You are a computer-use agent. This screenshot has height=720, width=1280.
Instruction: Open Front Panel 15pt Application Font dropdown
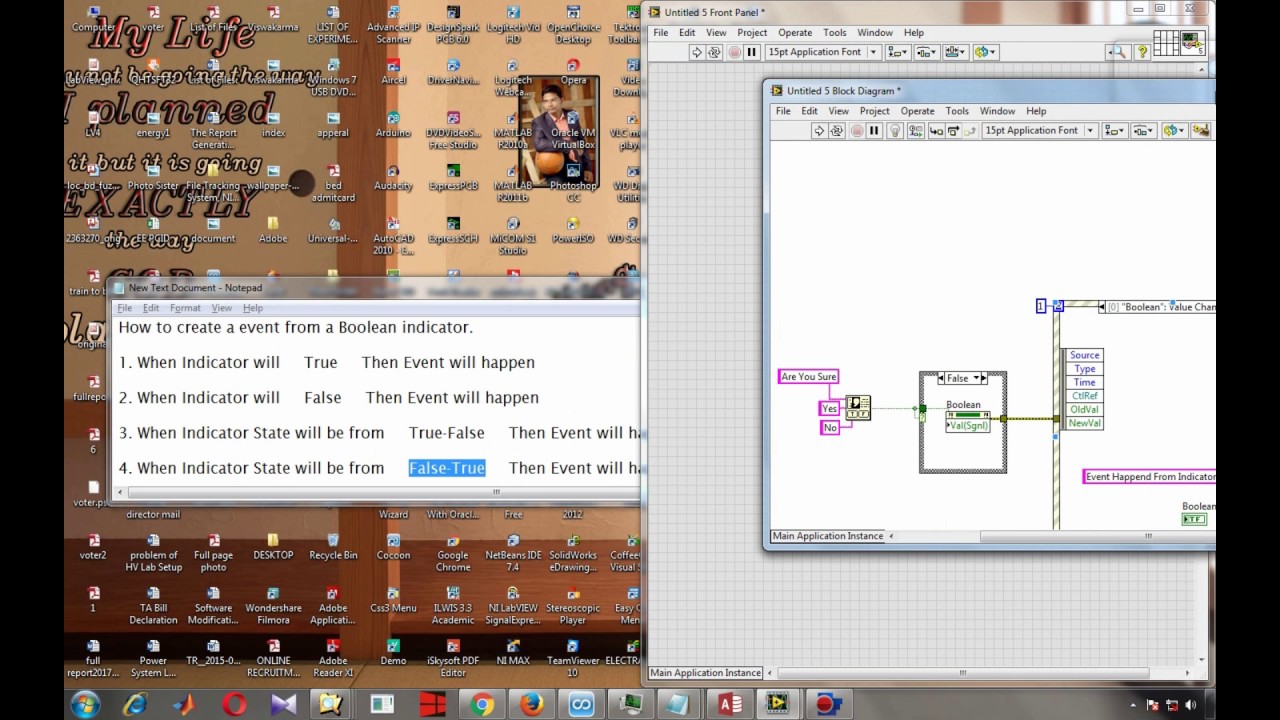pos(822,52)
